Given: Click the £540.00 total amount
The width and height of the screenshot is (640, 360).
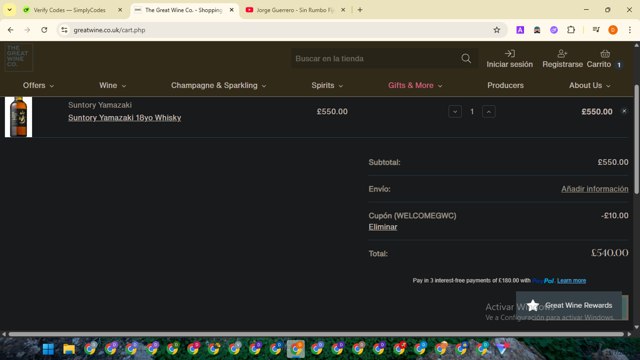Looking at the screenshot, I should [610, 253].
